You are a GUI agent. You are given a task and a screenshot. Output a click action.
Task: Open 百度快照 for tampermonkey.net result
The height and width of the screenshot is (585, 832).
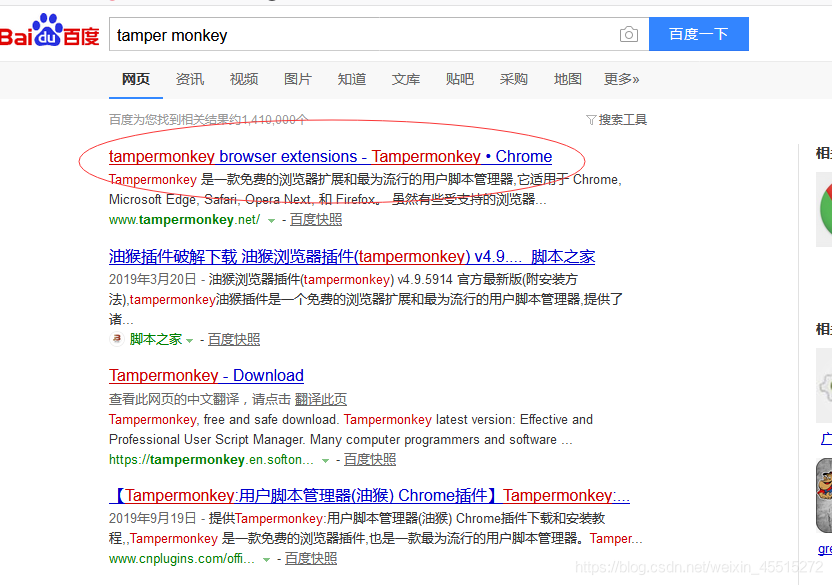click(x=316, y=219)
